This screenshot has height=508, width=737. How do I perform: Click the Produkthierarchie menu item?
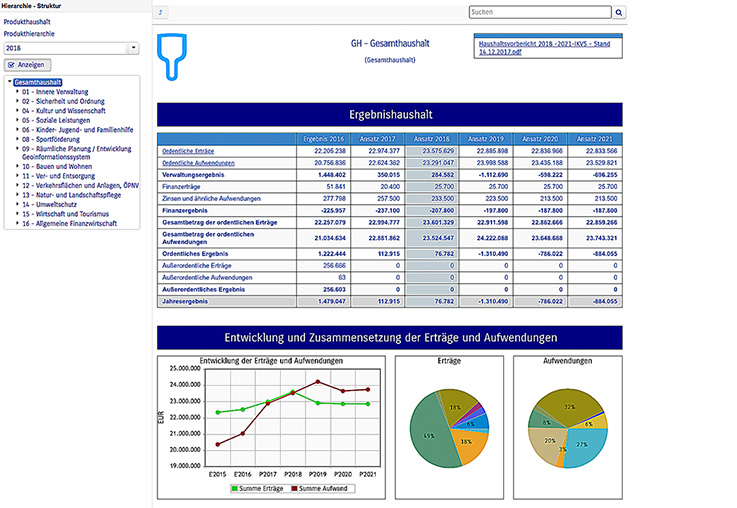click(29, 33)
